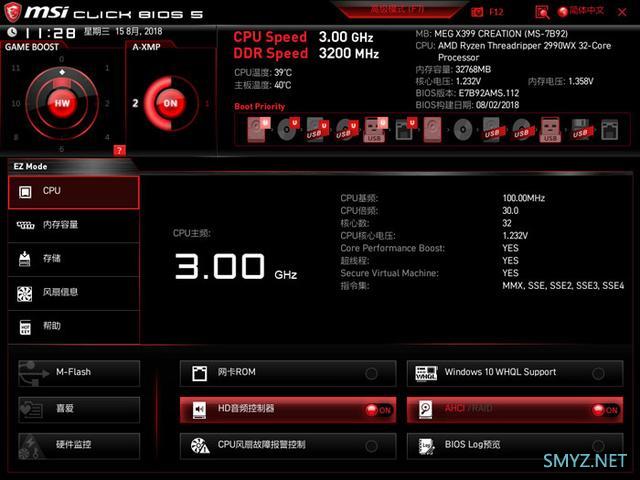Click the MSI dragon shield logo

12,12
